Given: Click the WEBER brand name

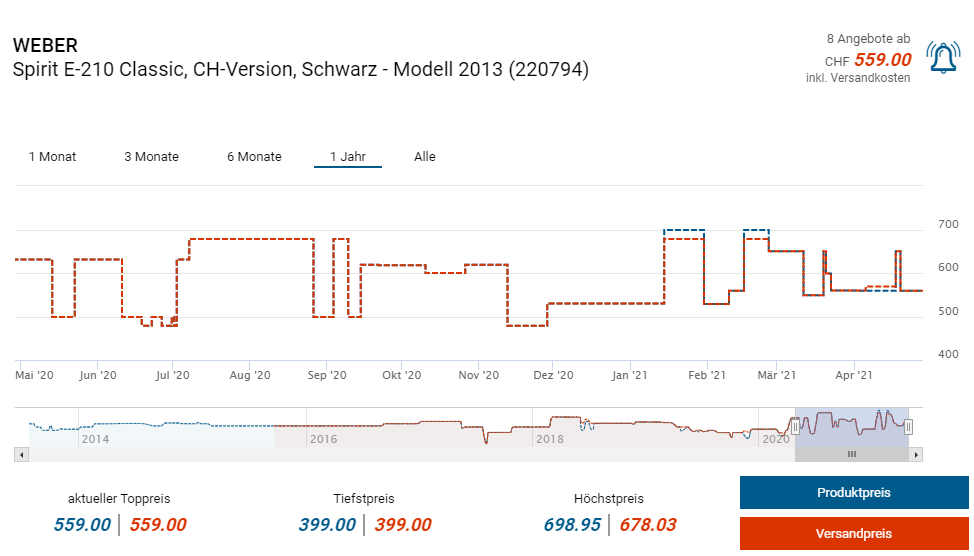Looking at the screenshot, I should 45,46.
